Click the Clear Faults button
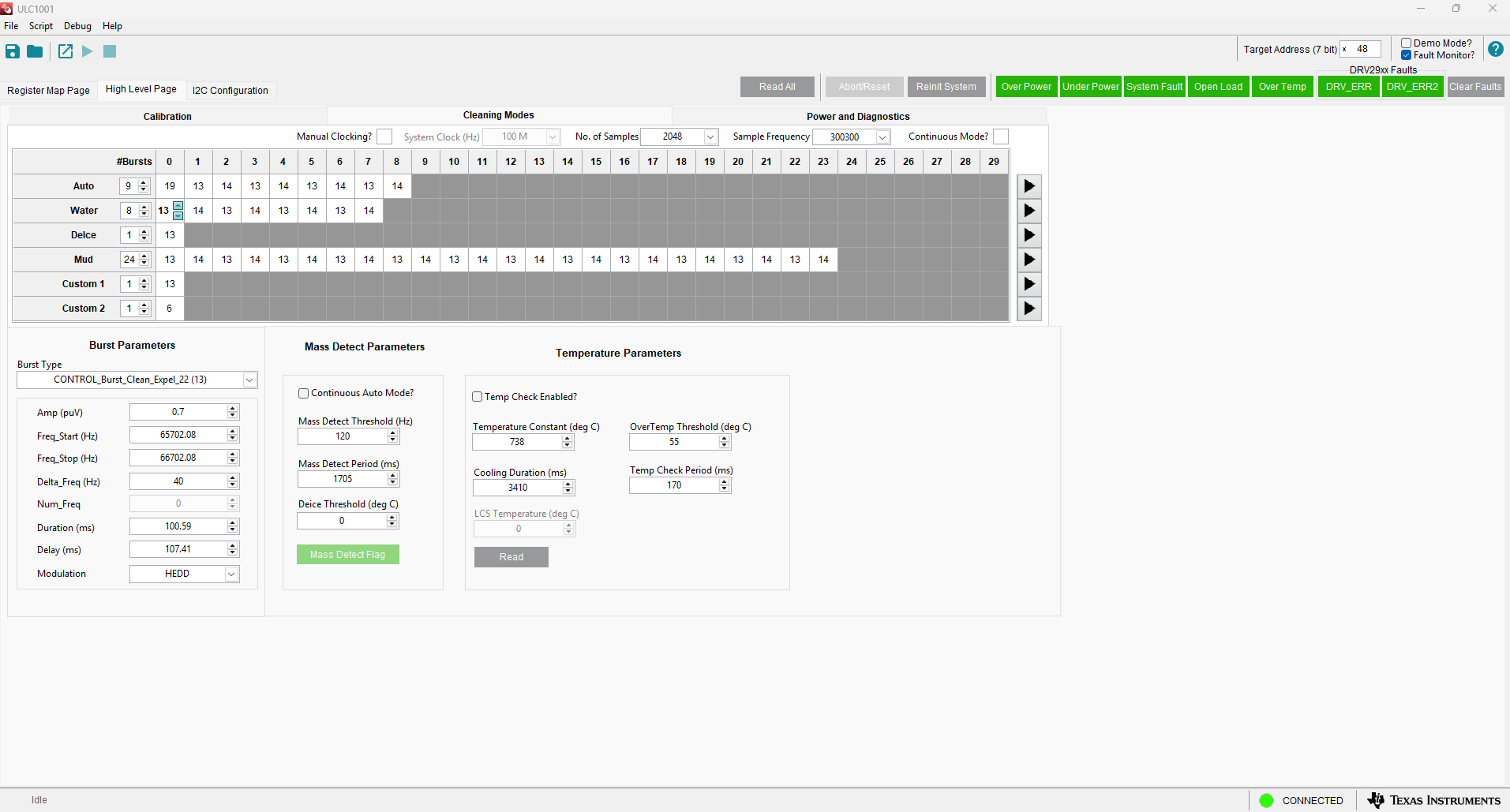Viewport: 1510px width, 812px height. pos(1474,87)
